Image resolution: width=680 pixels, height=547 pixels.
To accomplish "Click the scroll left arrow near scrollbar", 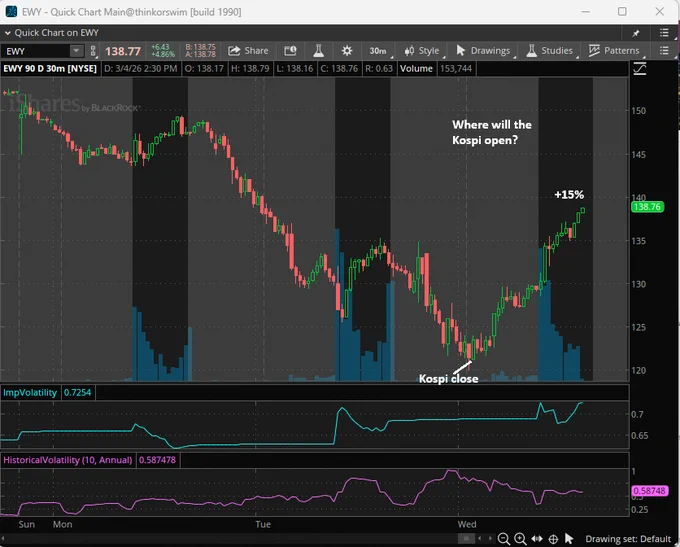I will pyautogui.click(x=479, y=538).
